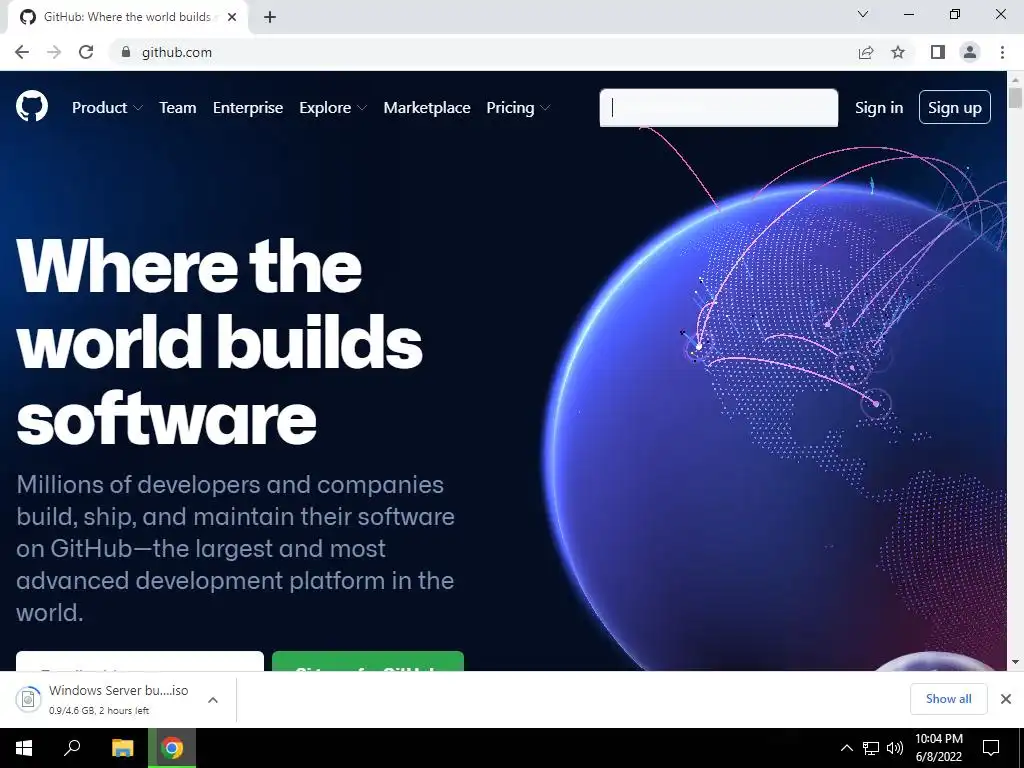The height and width of the screenshot is (768, 1024).
Task: Bookmark this tab with the star icon
Action: [x=898, y=52]
